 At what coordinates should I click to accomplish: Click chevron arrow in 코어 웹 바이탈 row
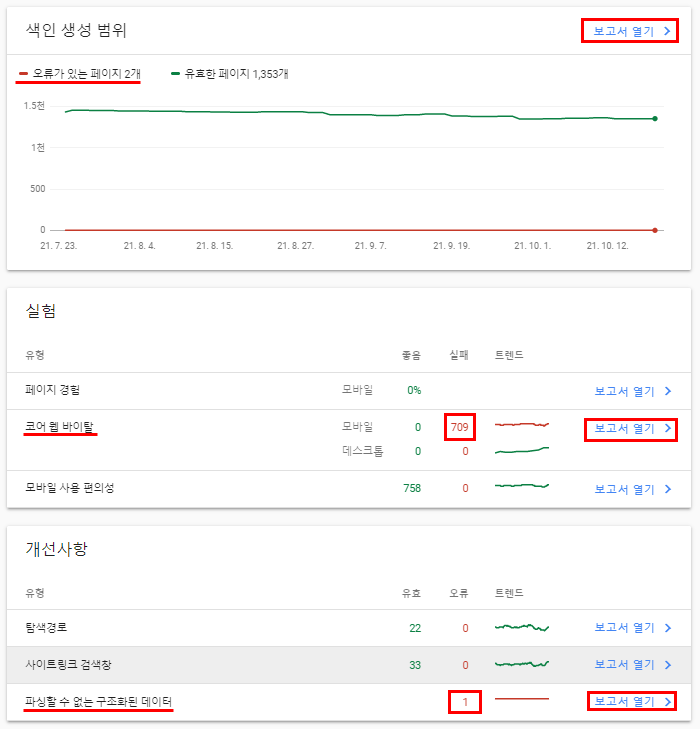[668, 428]
